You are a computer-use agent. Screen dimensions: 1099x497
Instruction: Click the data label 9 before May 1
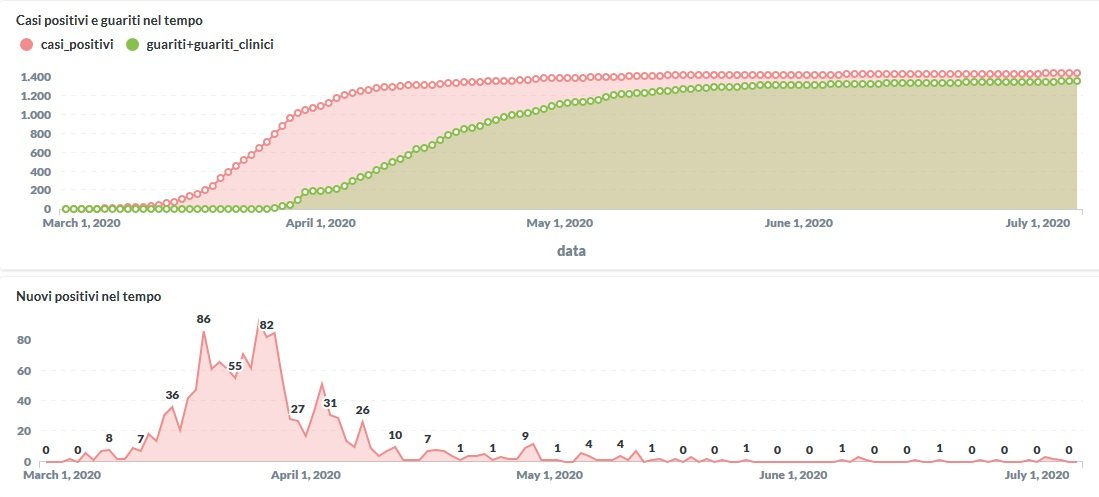pos(525,436)
